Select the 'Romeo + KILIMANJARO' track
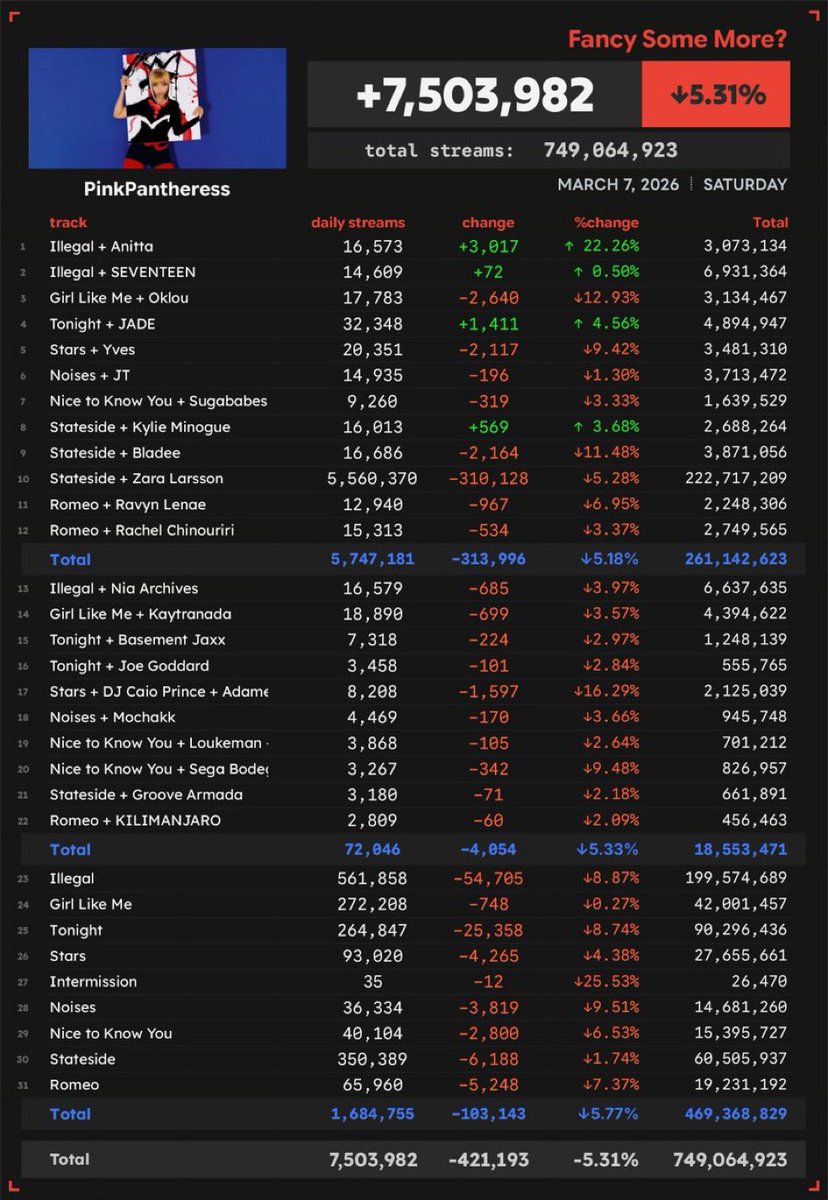 tap(135, 820)
